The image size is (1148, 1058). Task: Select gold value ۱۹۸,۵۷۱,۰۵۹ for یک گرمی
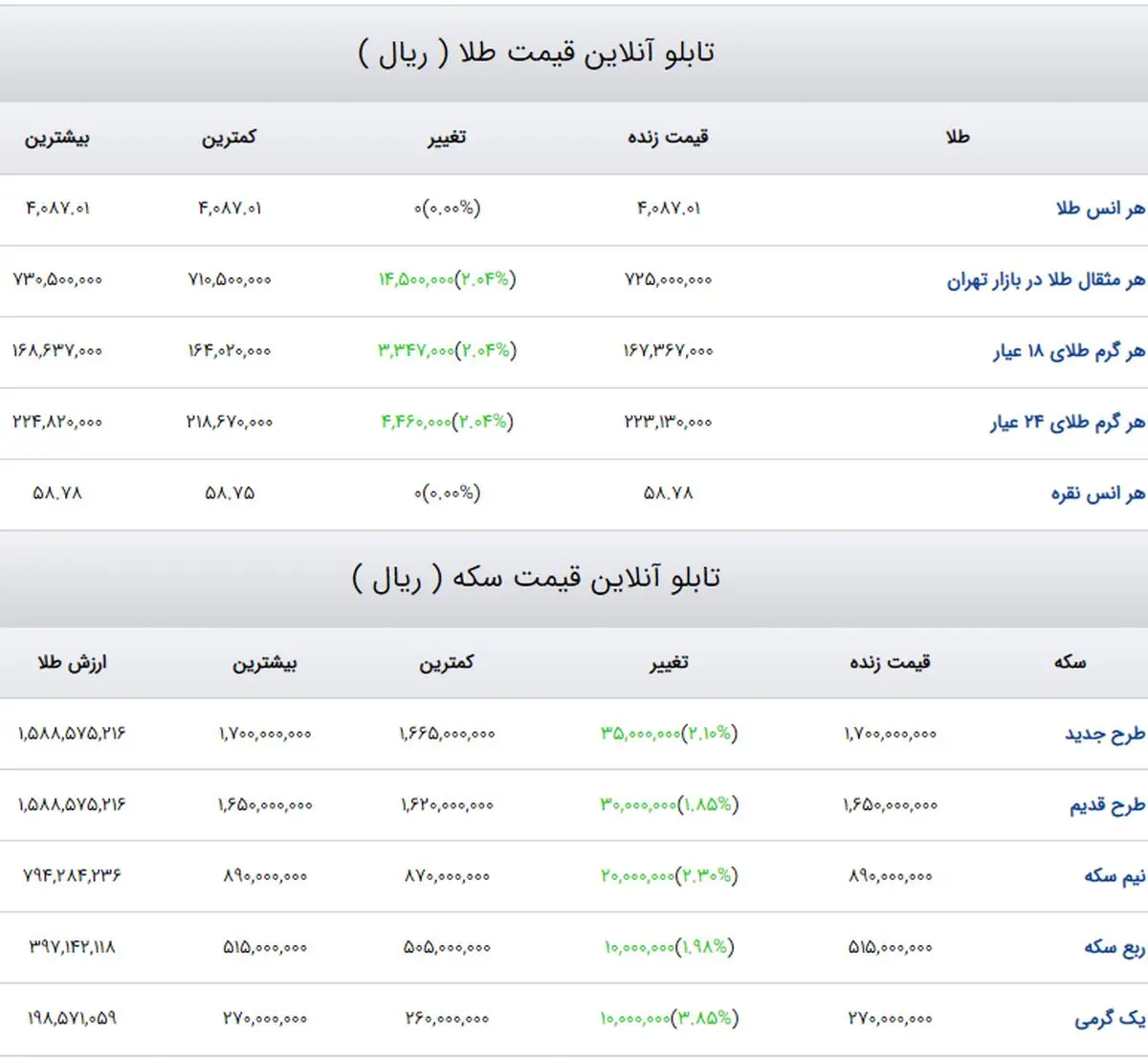pos(72,1019)
